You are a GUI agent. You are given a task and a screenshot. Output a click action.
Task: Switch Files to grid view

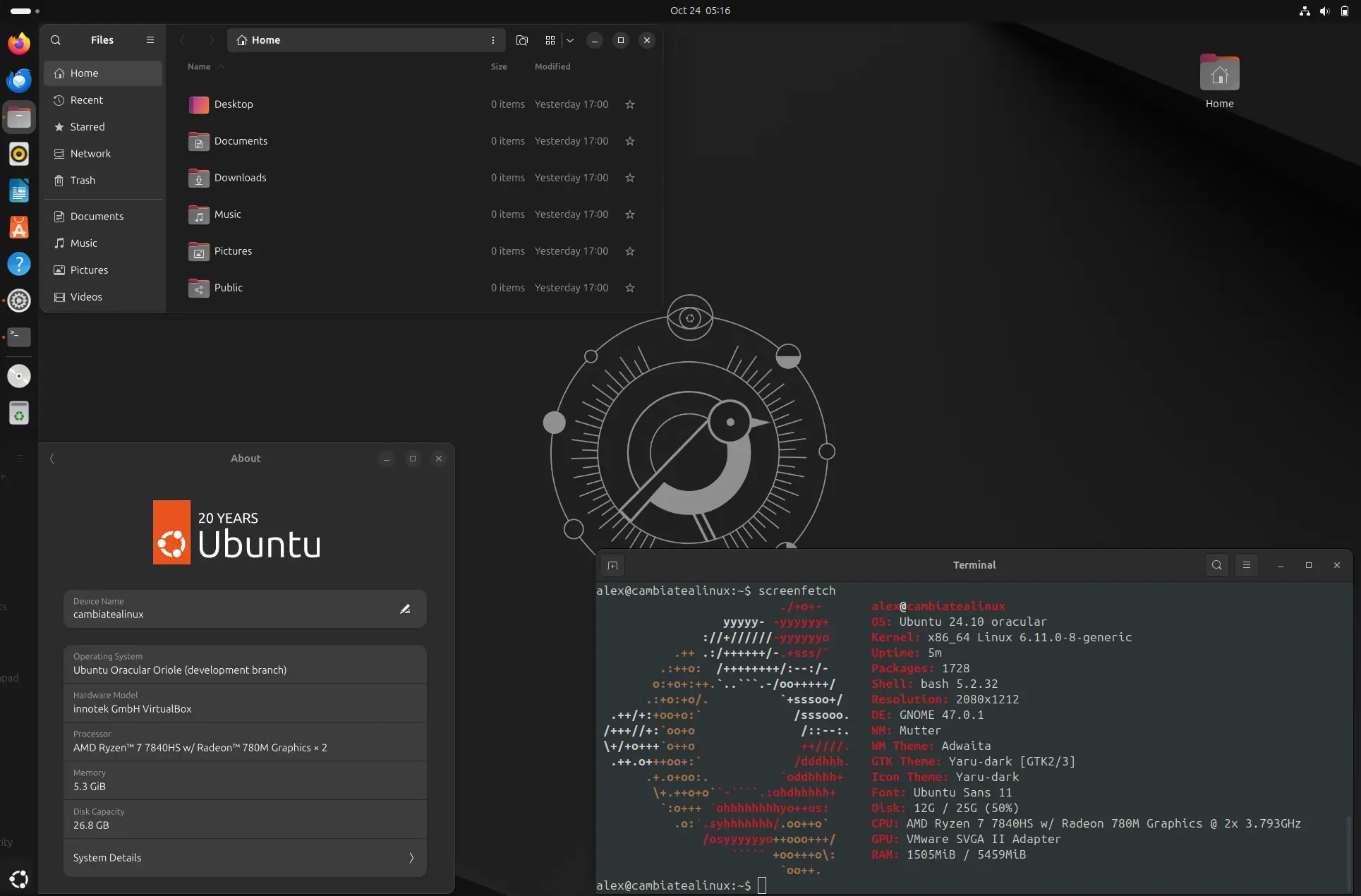(x=550, y=40)
